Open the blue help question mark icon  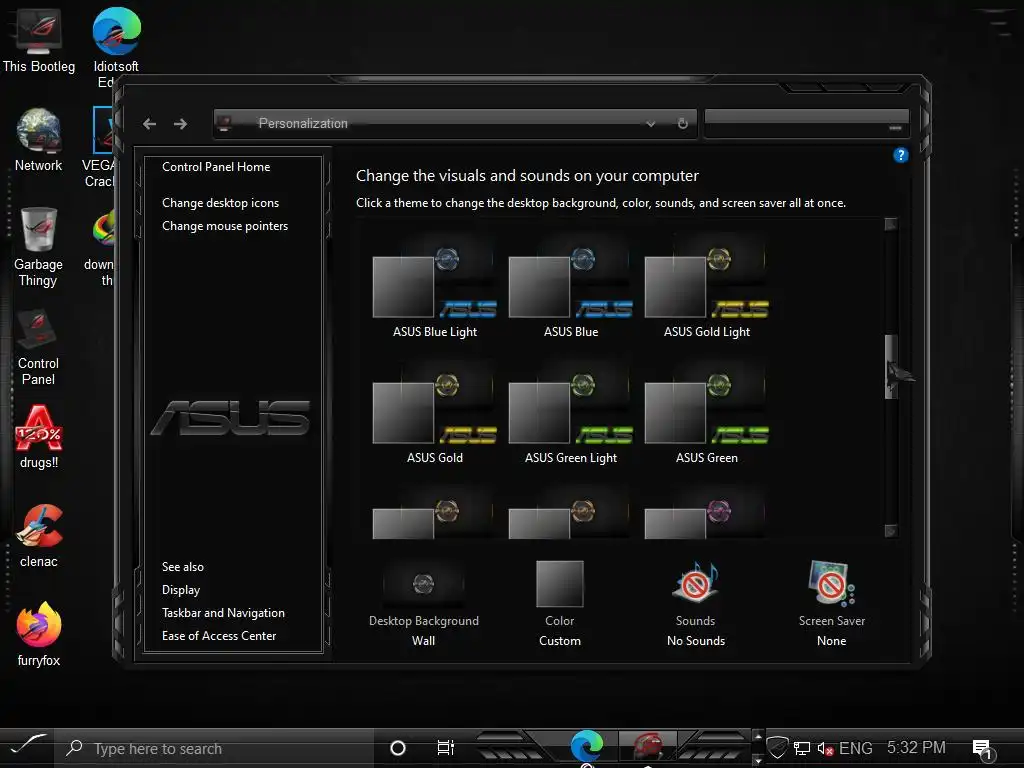(901, 155)
